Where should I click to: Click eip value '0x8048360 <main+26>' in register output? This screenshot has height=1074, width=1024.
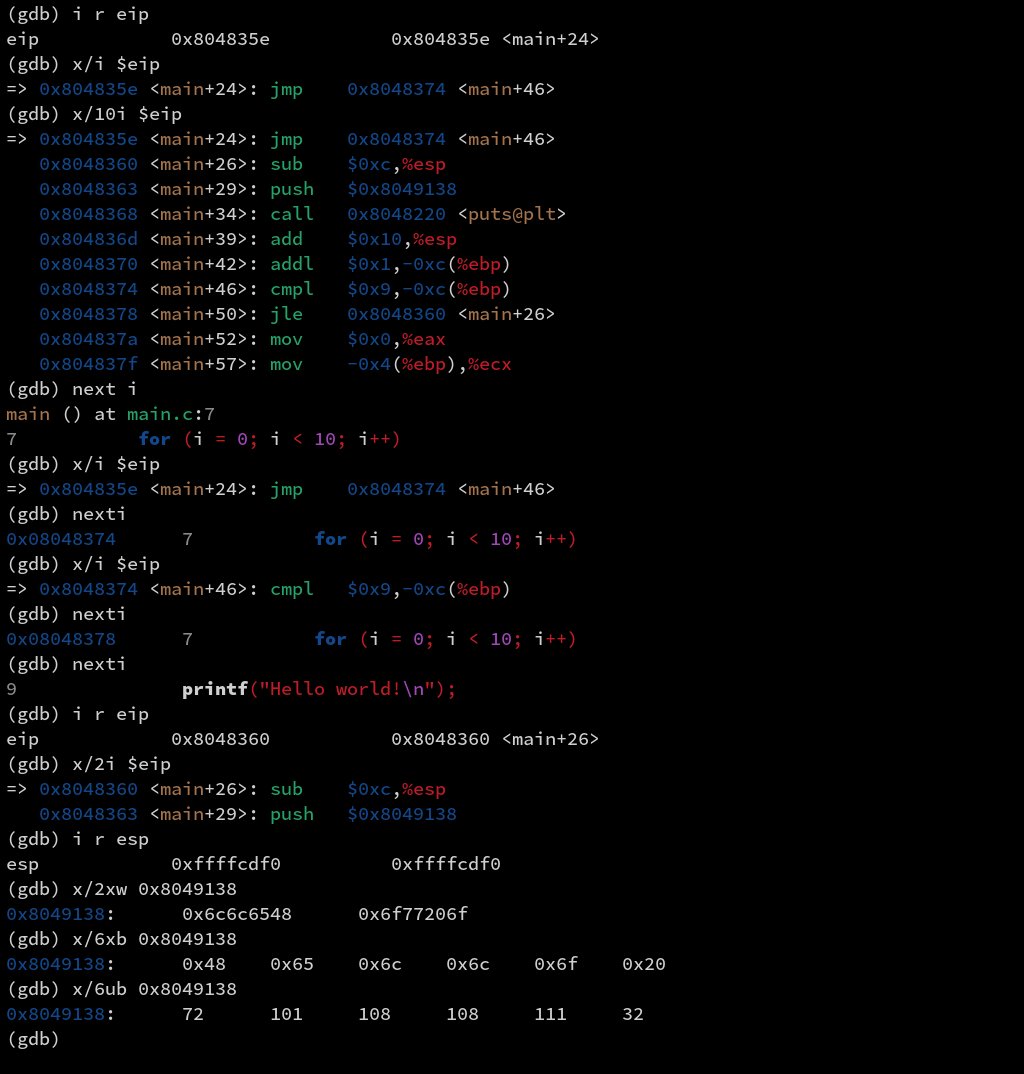495,739
